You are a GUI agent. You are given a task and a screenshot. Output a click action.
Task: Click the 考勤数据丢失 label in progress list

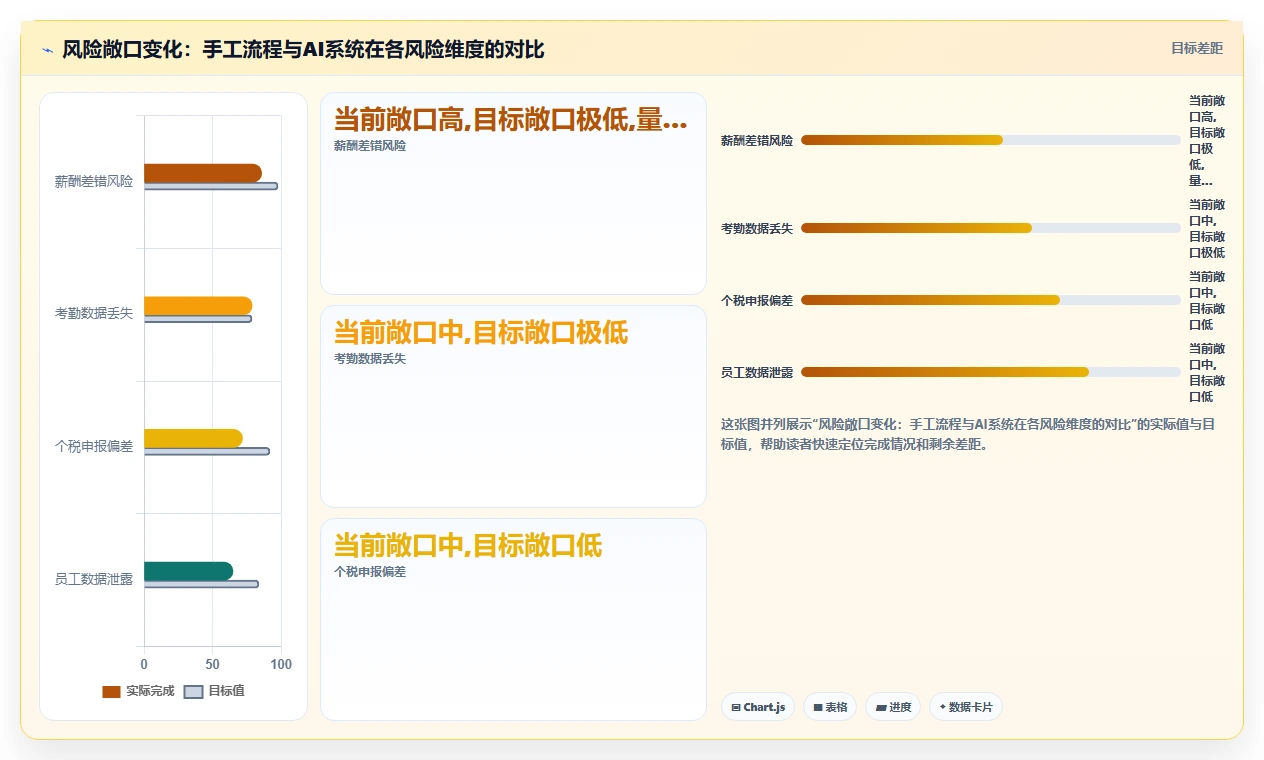click(x=757, y=229)
